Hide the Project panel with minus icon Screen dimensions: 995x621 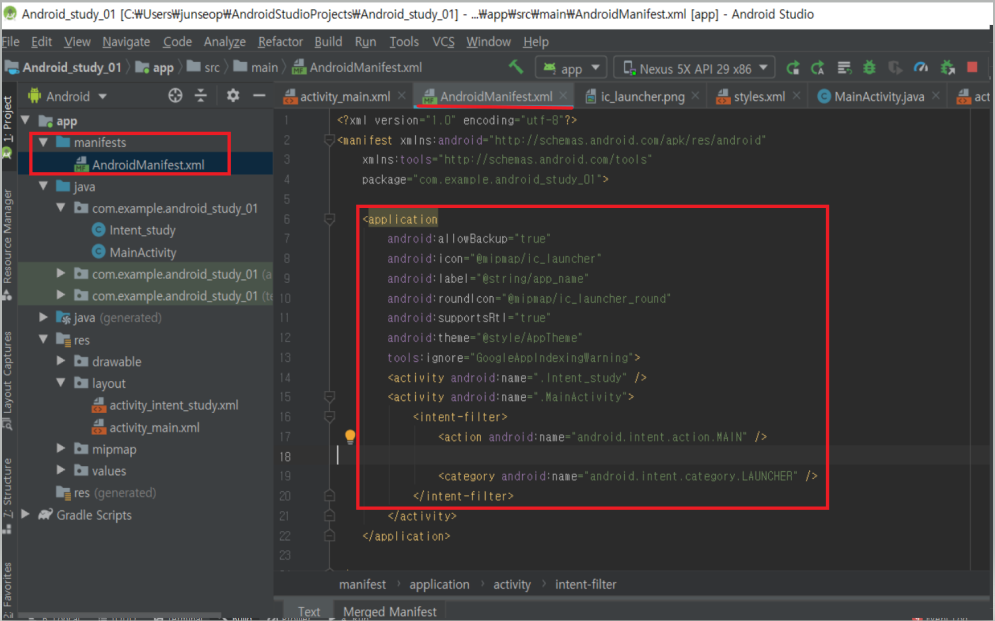pos(259,96)
